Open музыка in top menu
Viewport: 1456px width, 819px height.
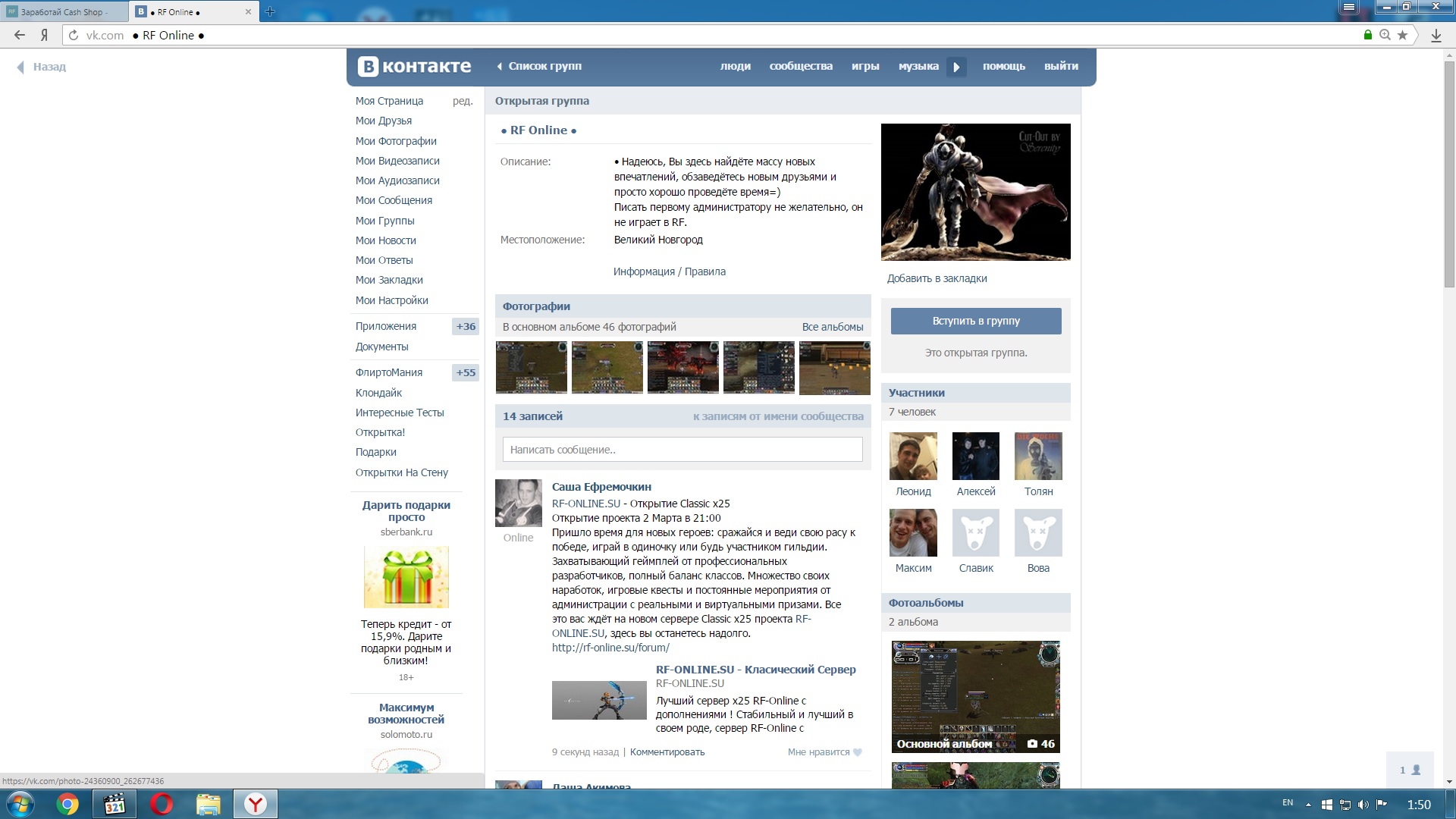point(918,66)
